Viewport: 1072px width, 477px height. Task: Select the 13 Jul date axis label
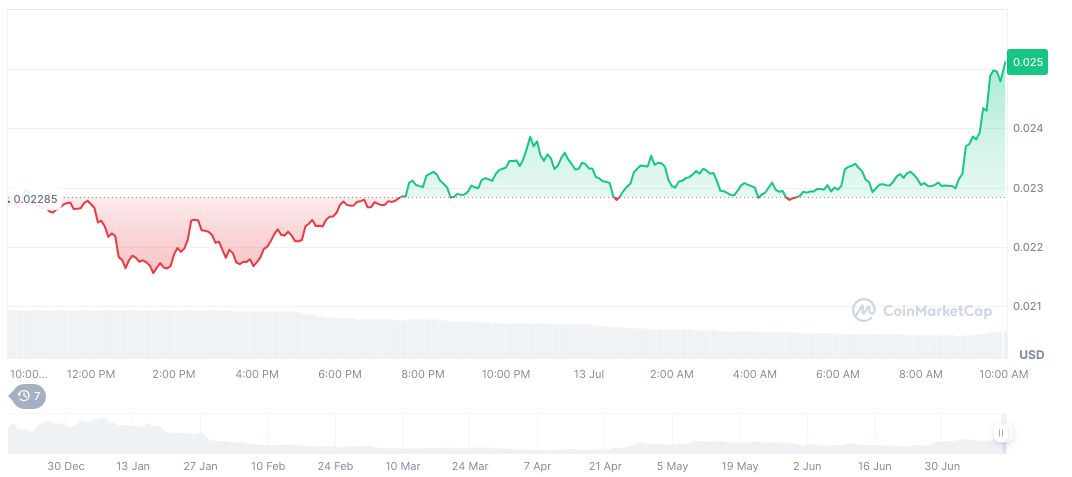click(x=589, y=374)
